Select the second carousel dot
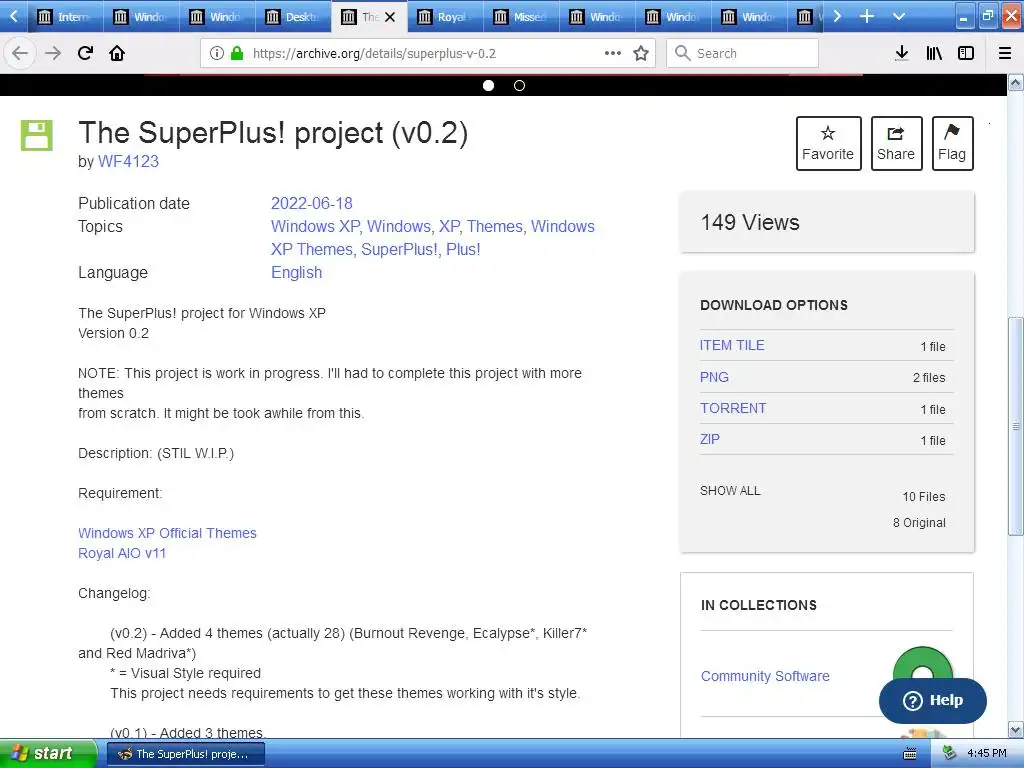 (519, 86)
